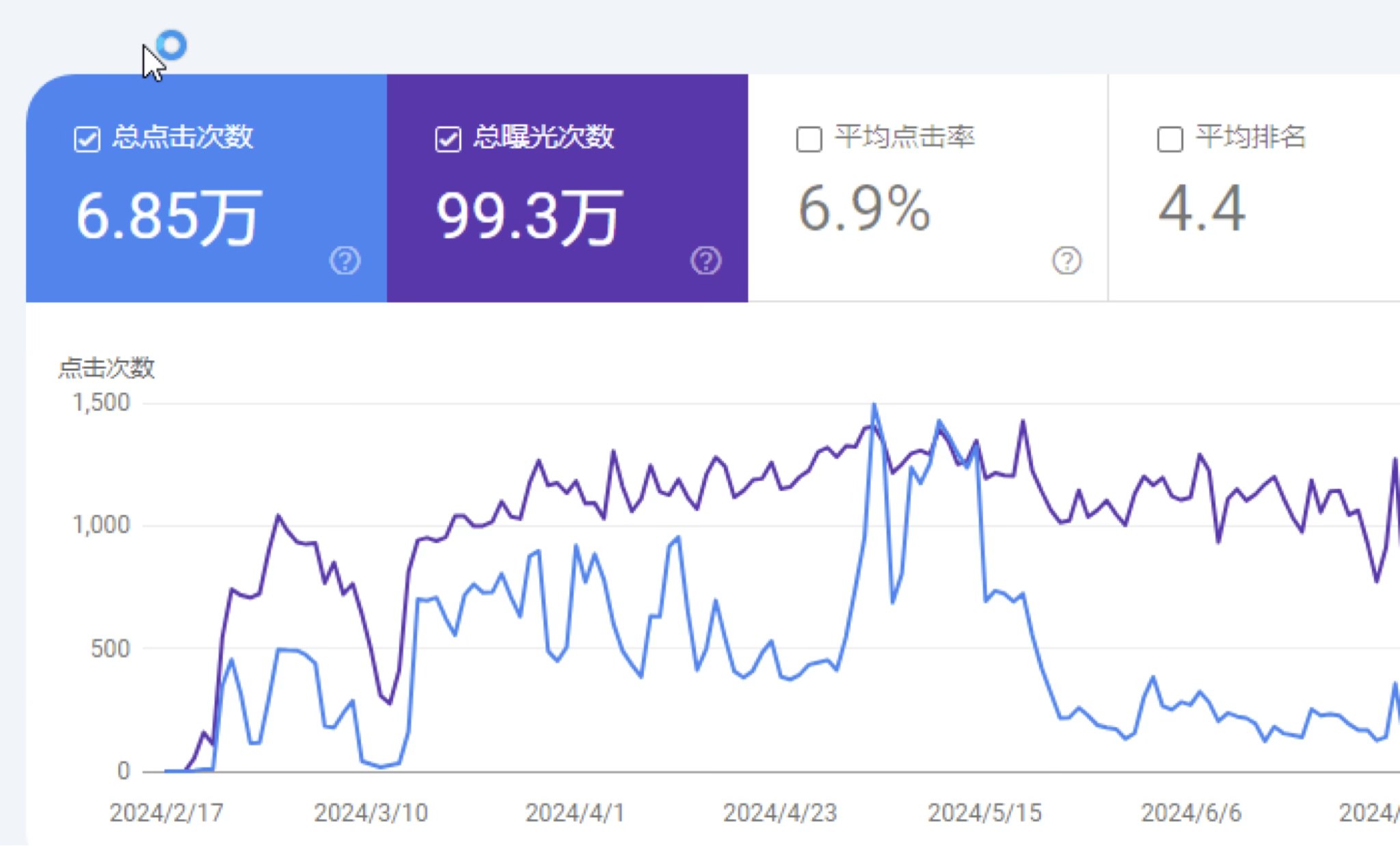The width and height of the screenshot is (1400, 846).
Task: Click the 2024/2/17 date label
Action: click(166, 812)
